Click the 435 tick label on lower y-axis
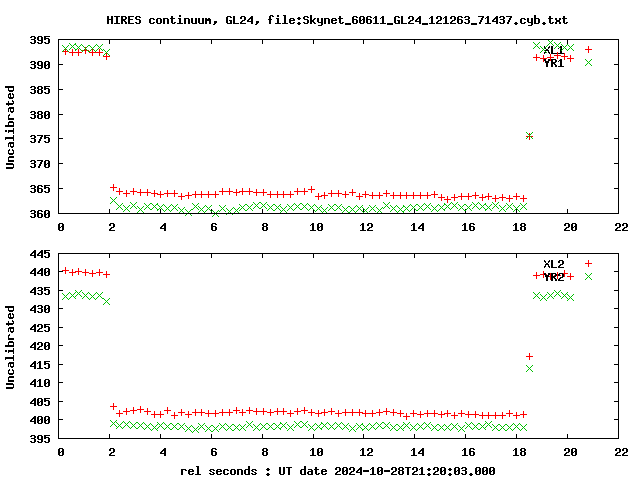This screenshot has height=480, width=640. (x=40, y=291)
